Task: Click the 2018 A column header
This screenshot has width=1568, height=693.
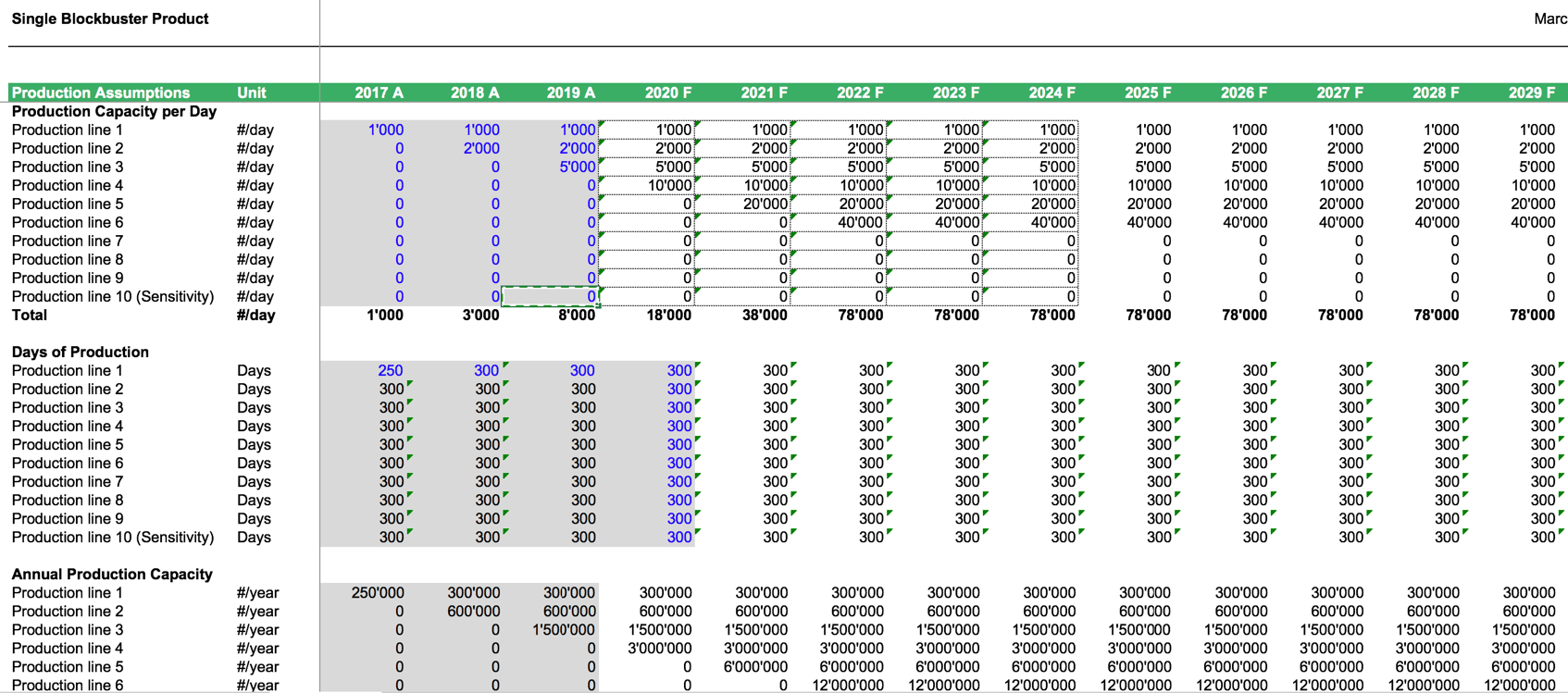Action: [x=475, y=93]
